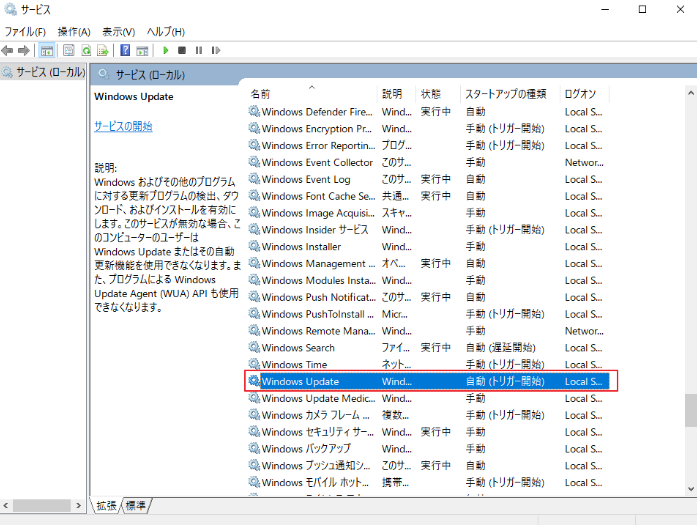The image size is (697, 525).
Task: Open the 表示(V) menu
Action: coord(119,32)
